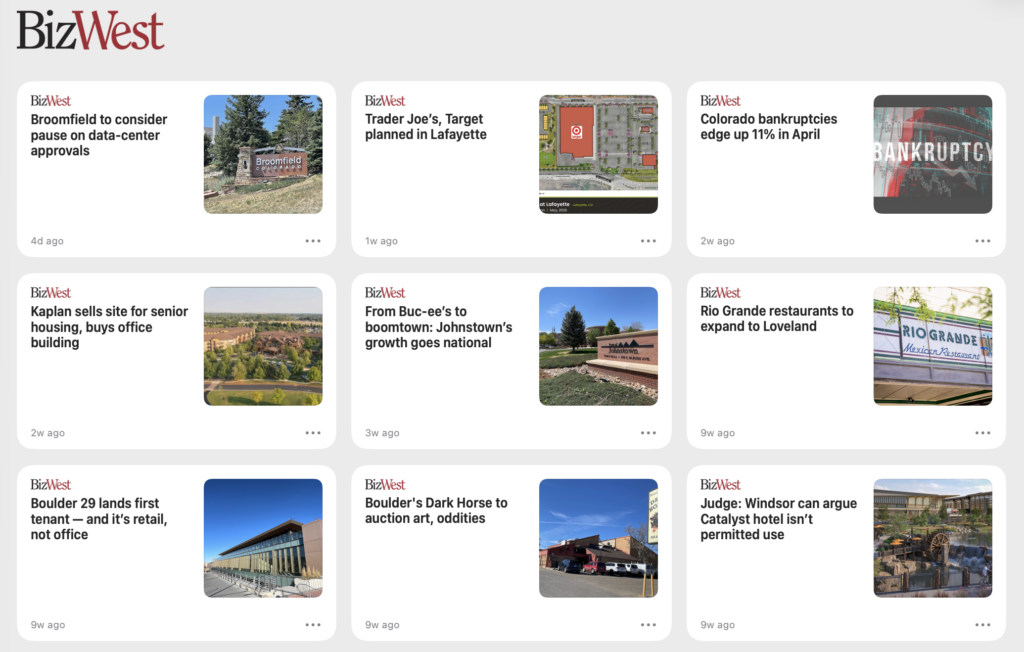Click BizWest source logo on bankruptcies card
Image resolution: width=1024 pixels, height=652 pixels.
pos(720,101)
